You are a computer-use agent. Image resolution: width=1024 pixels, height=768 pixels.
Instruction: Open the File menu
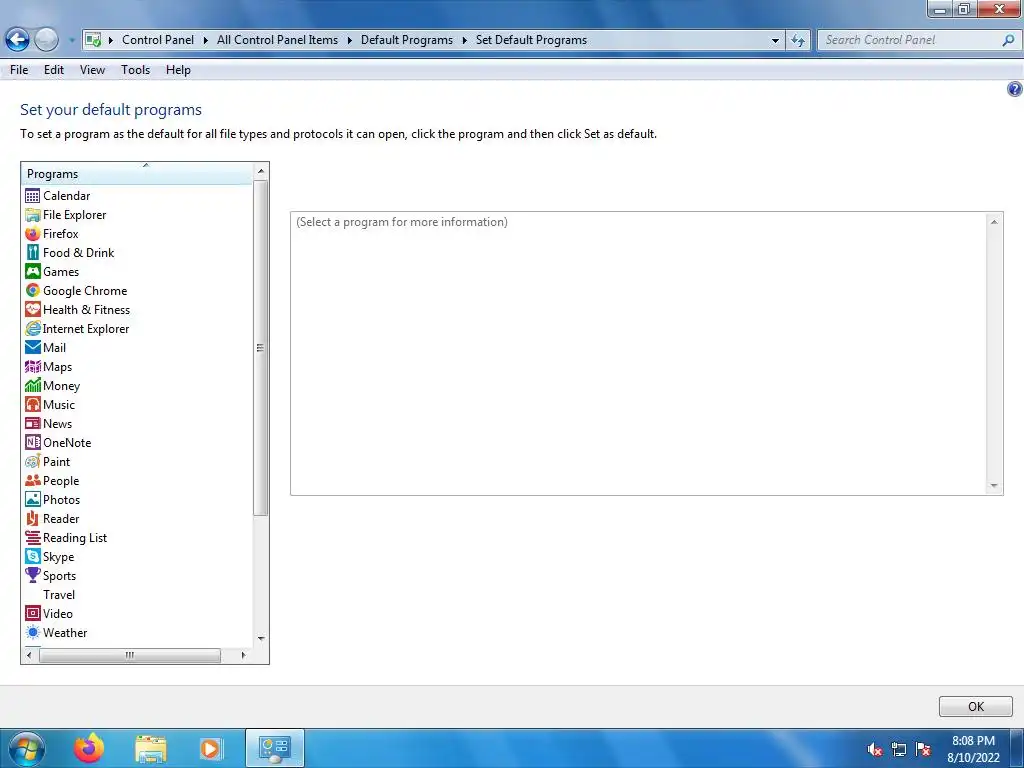[x=19, y=70]
